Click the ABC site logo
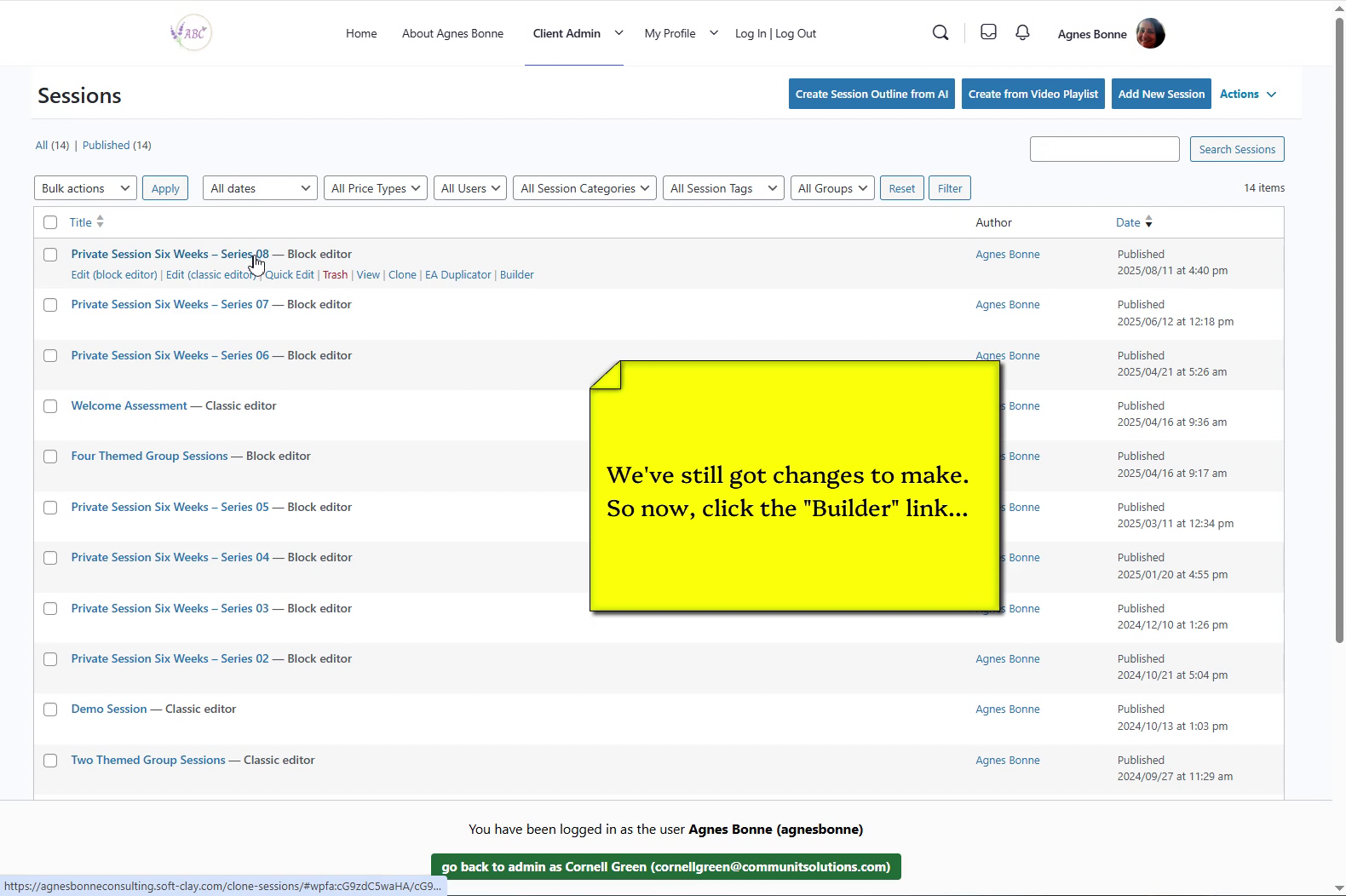This screenshot has height=896, width=1346. tap(191, 33)
